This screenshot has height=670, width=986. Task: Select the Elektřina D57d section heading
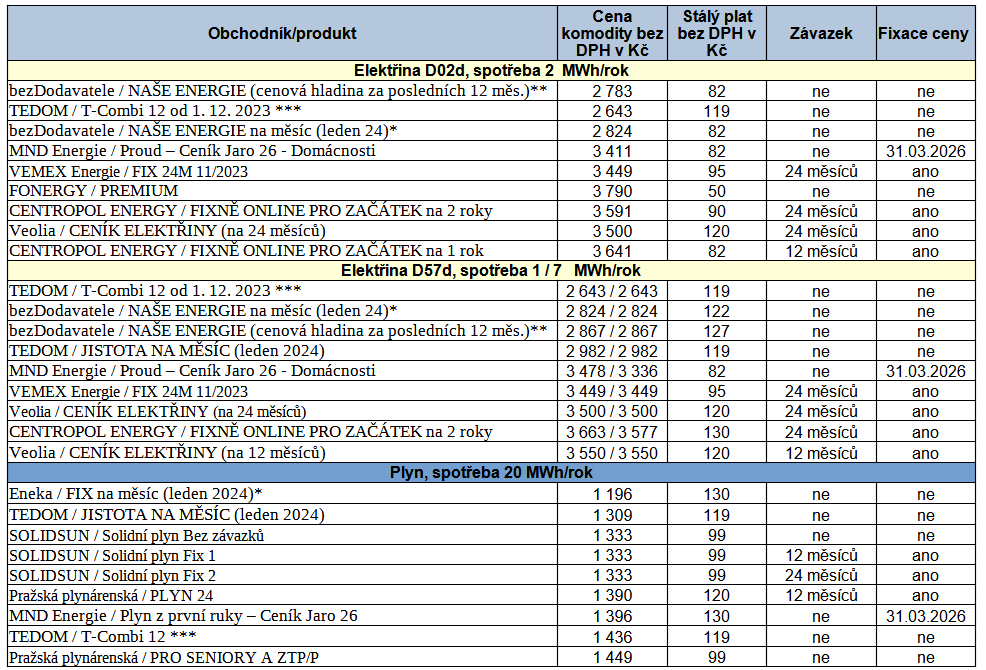pos(491,271)
